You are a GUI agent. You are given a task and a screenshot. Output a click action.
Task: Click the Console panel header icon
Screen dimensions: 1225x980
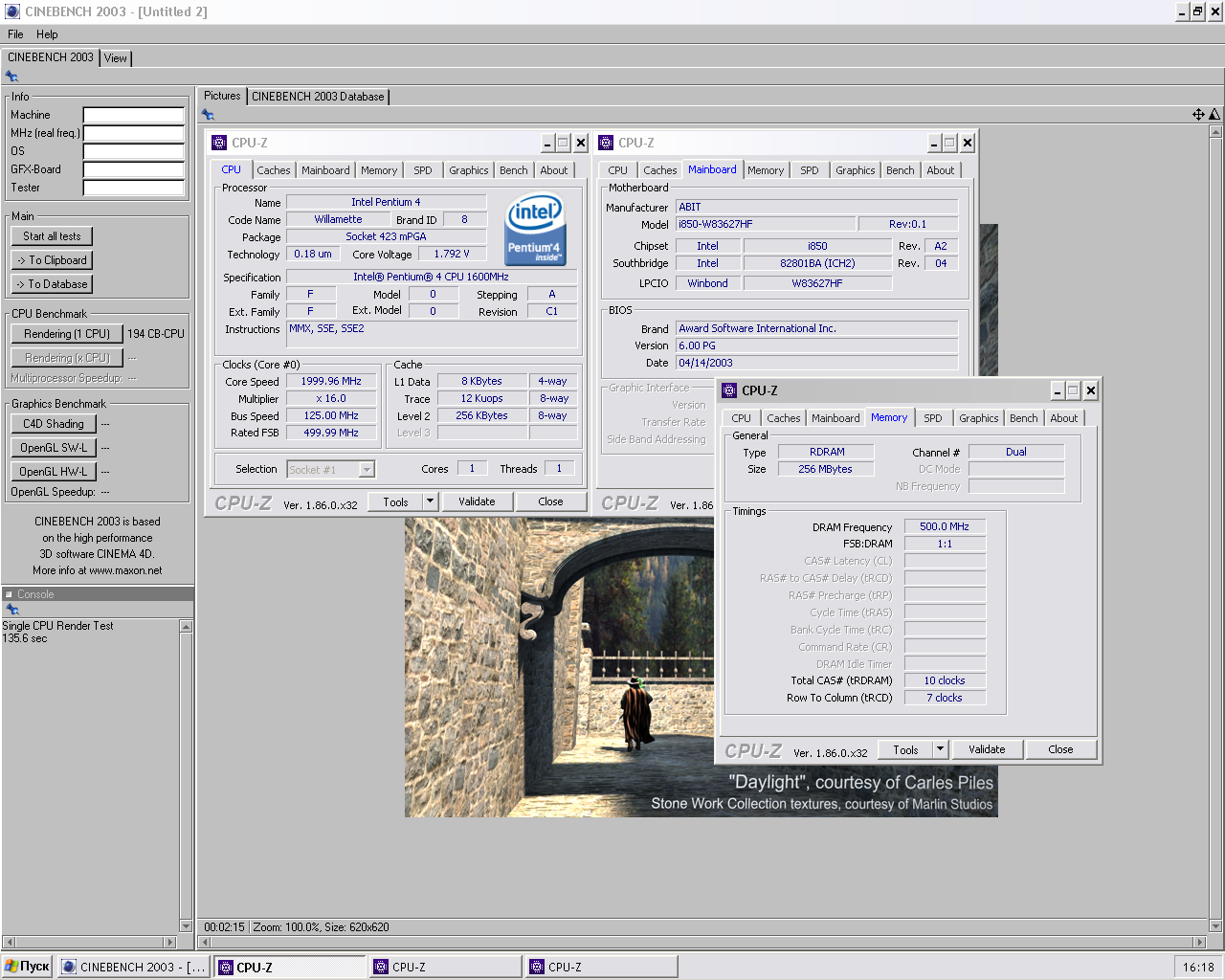click(x=10, y=594)
